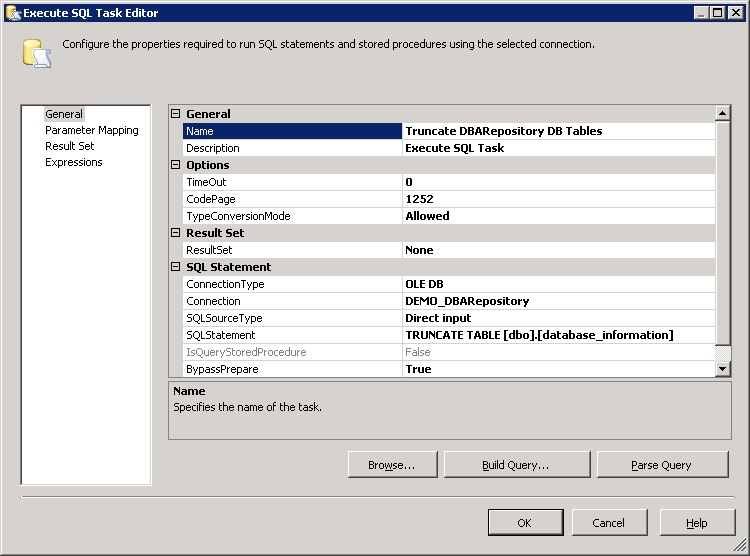Select the BypassPrepare True value
750x556 pixels.
[x=558, y=369]
